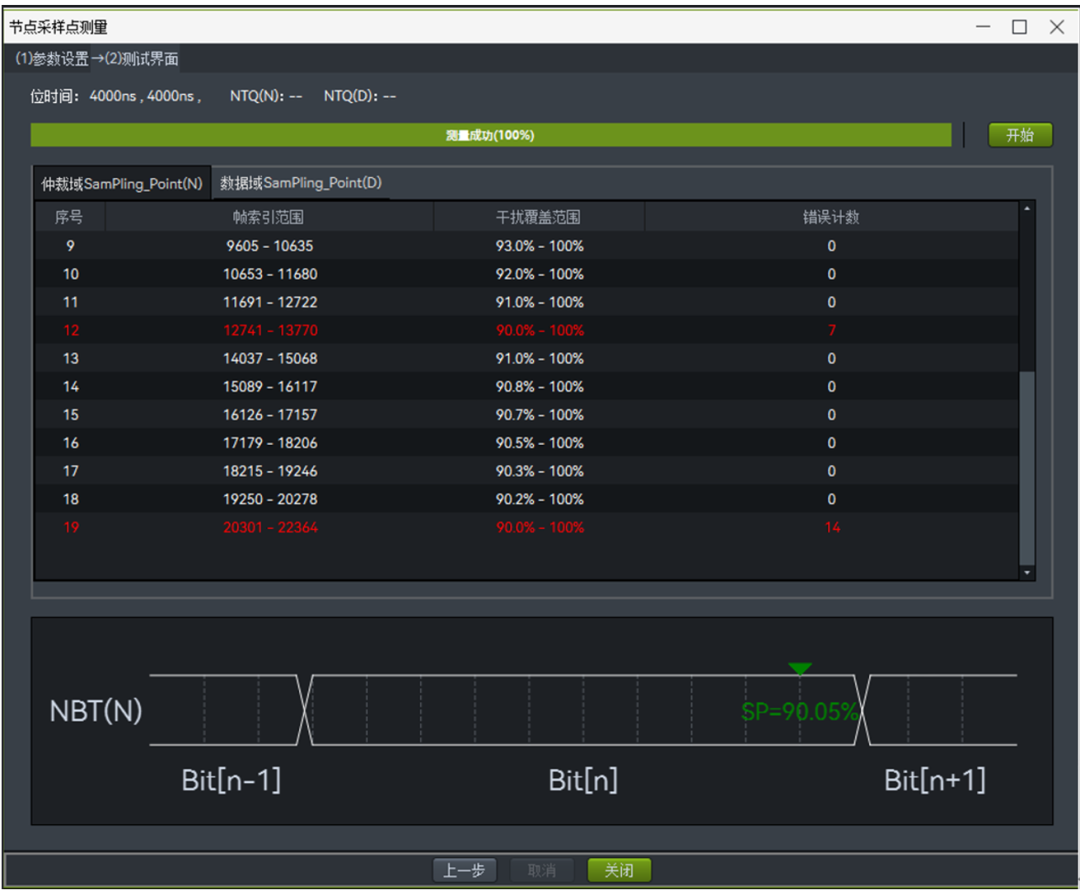Click coverage value 90.2% - 100%
Screen dimensions: 1080x890
click(x=539, y=499)
